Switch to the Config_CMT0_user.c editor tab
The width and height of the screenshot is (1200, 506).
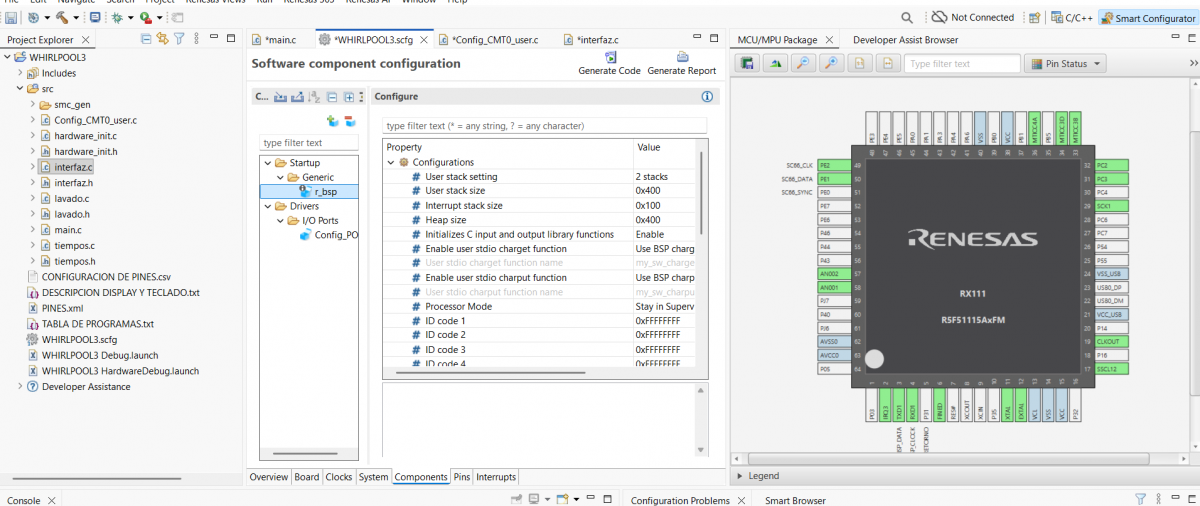pos(489,40)
